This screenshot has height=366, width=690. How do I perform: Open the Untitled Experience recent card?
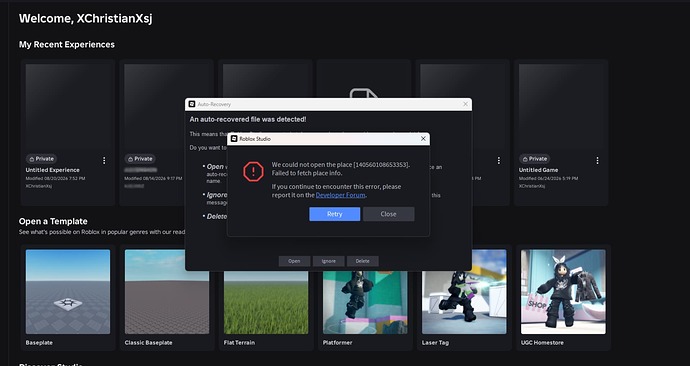click(x=68, y=132)
